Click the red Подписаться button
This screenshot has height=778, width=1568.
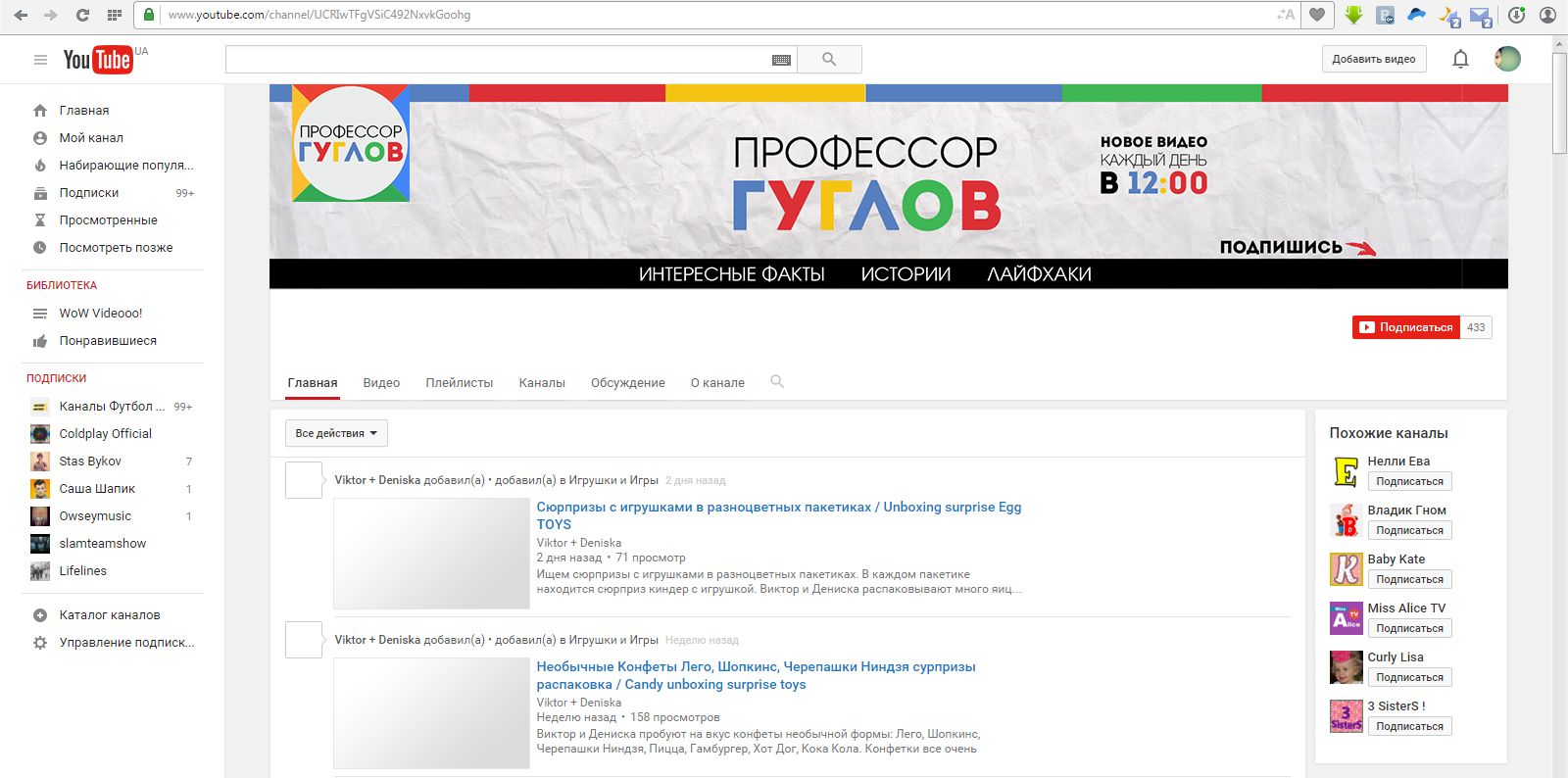pyautogui.click(x=1406, y=327)
